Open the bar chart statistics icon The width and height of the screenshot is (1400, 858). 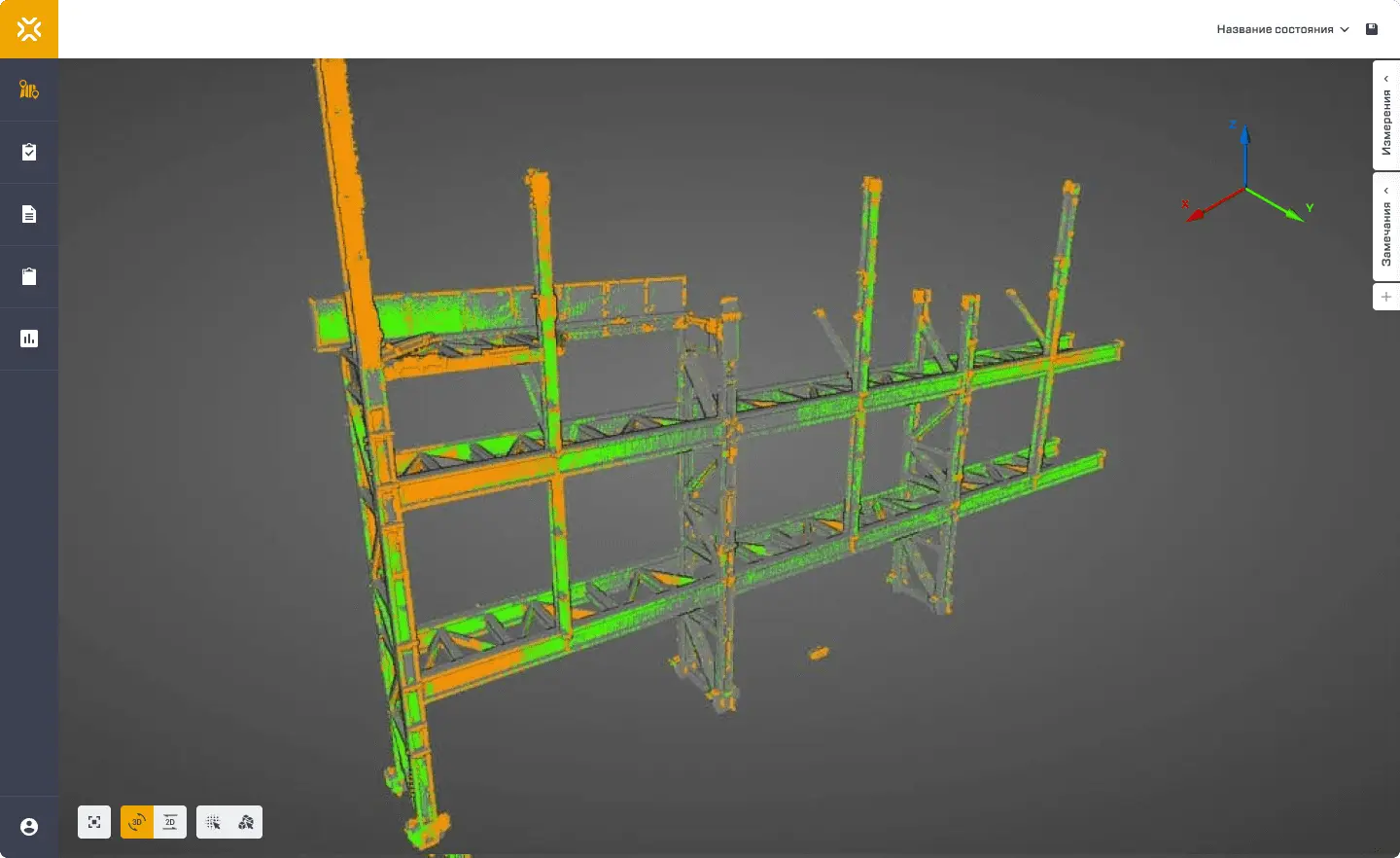point(29,339)
